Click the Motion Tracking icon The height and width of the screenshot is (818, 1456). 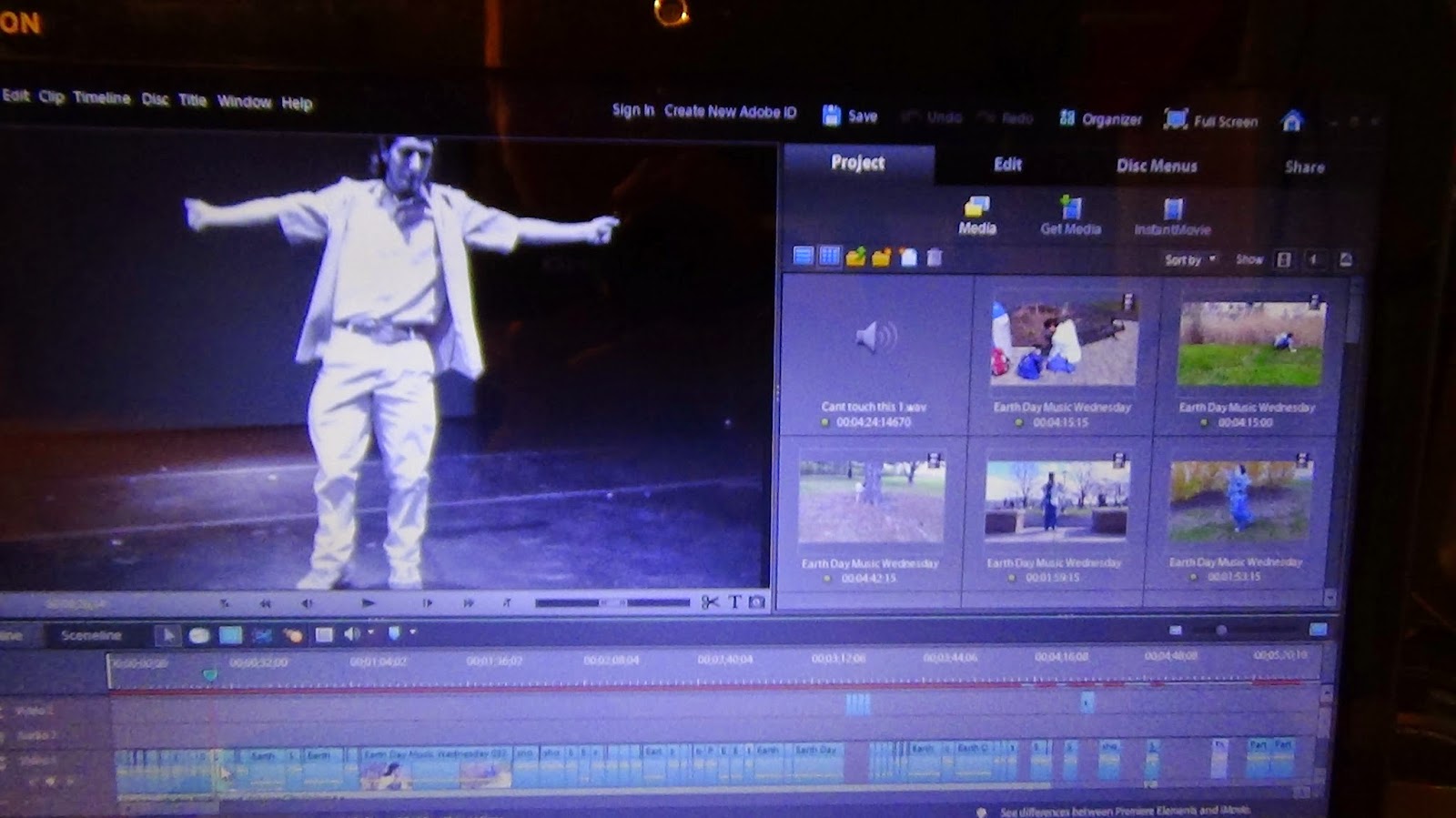click(293, 635)
